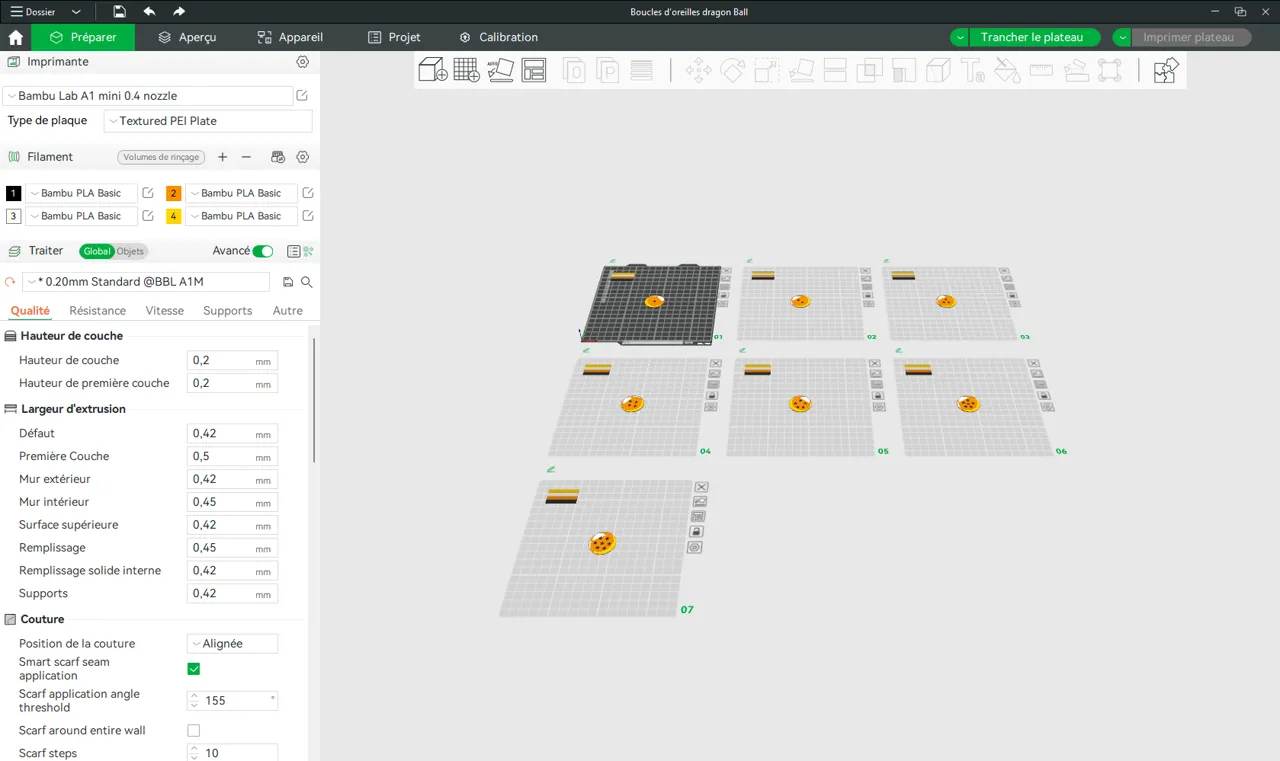Edit the Bambu Lab A1 mini printer preset
This screenshot has height=761, width=1280.
tap(302, 96)
